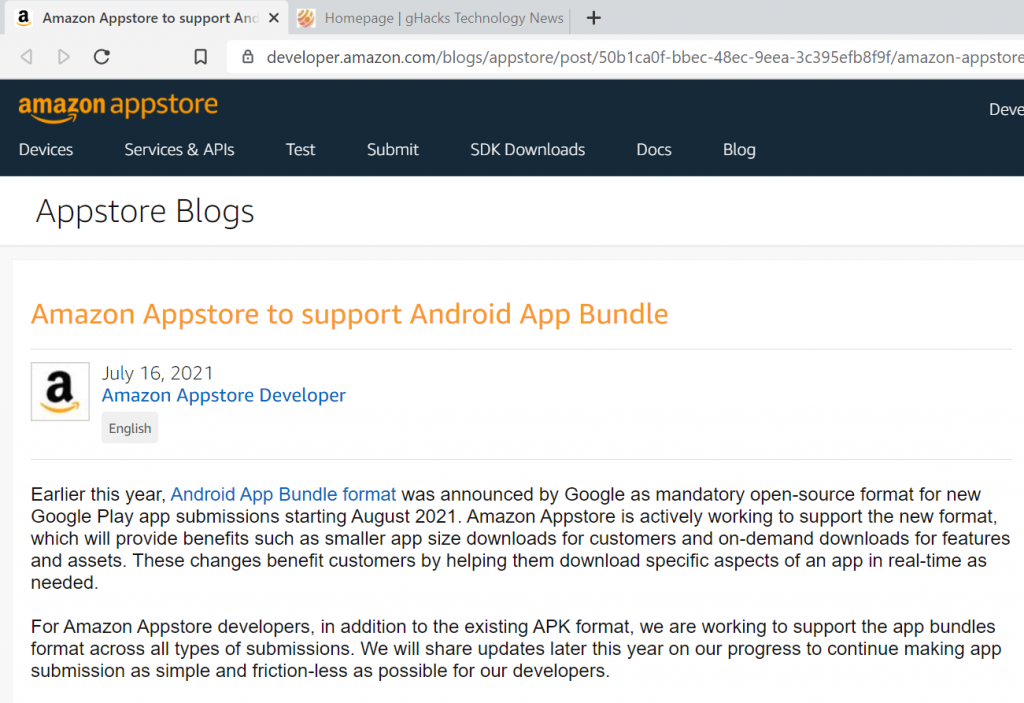The width and height of the screenshot is (1024, 703).
Task: Open a new tab with the plus icon
Action: pos(594,17)
